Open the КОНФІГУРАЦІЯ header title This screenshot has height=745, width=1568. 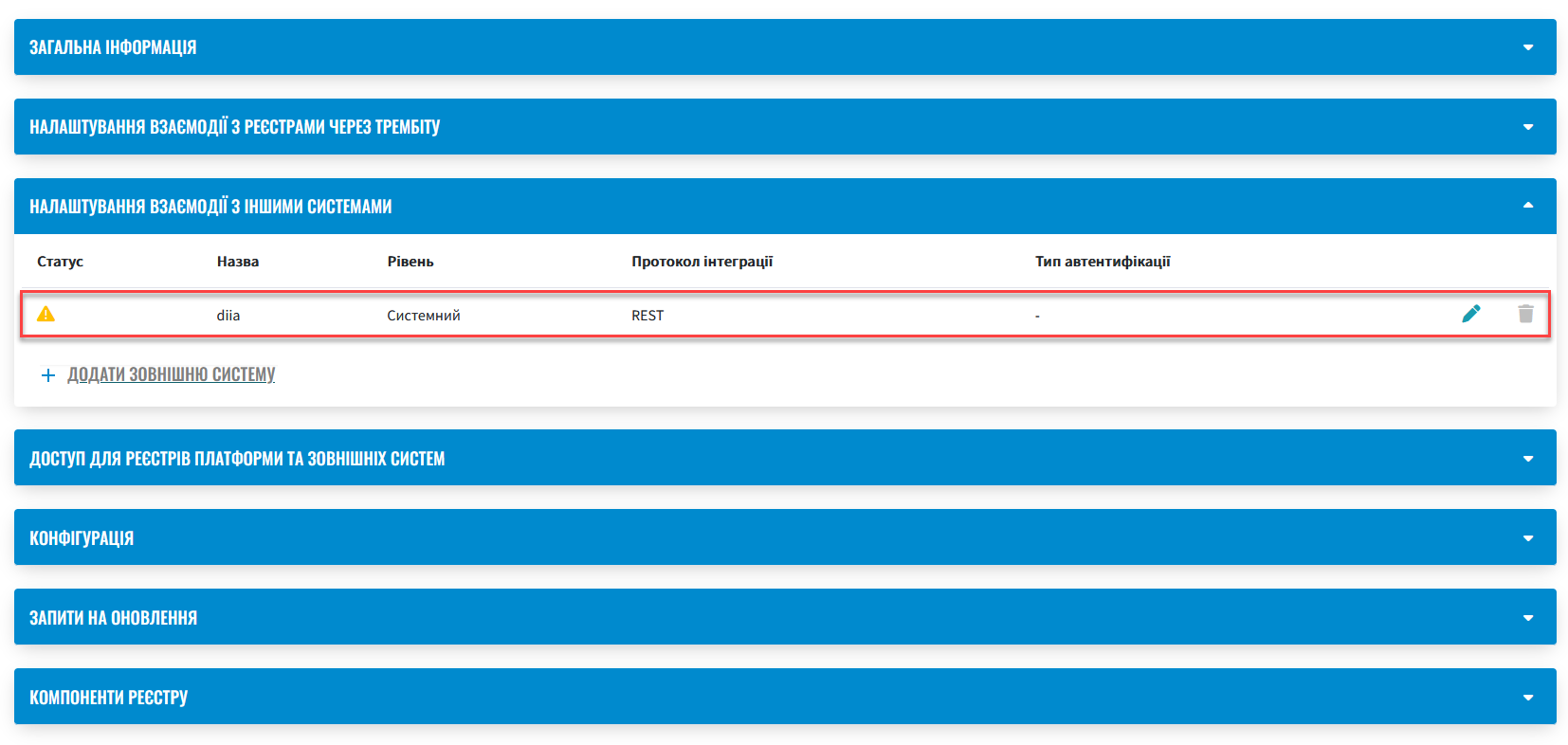[82, 538]
